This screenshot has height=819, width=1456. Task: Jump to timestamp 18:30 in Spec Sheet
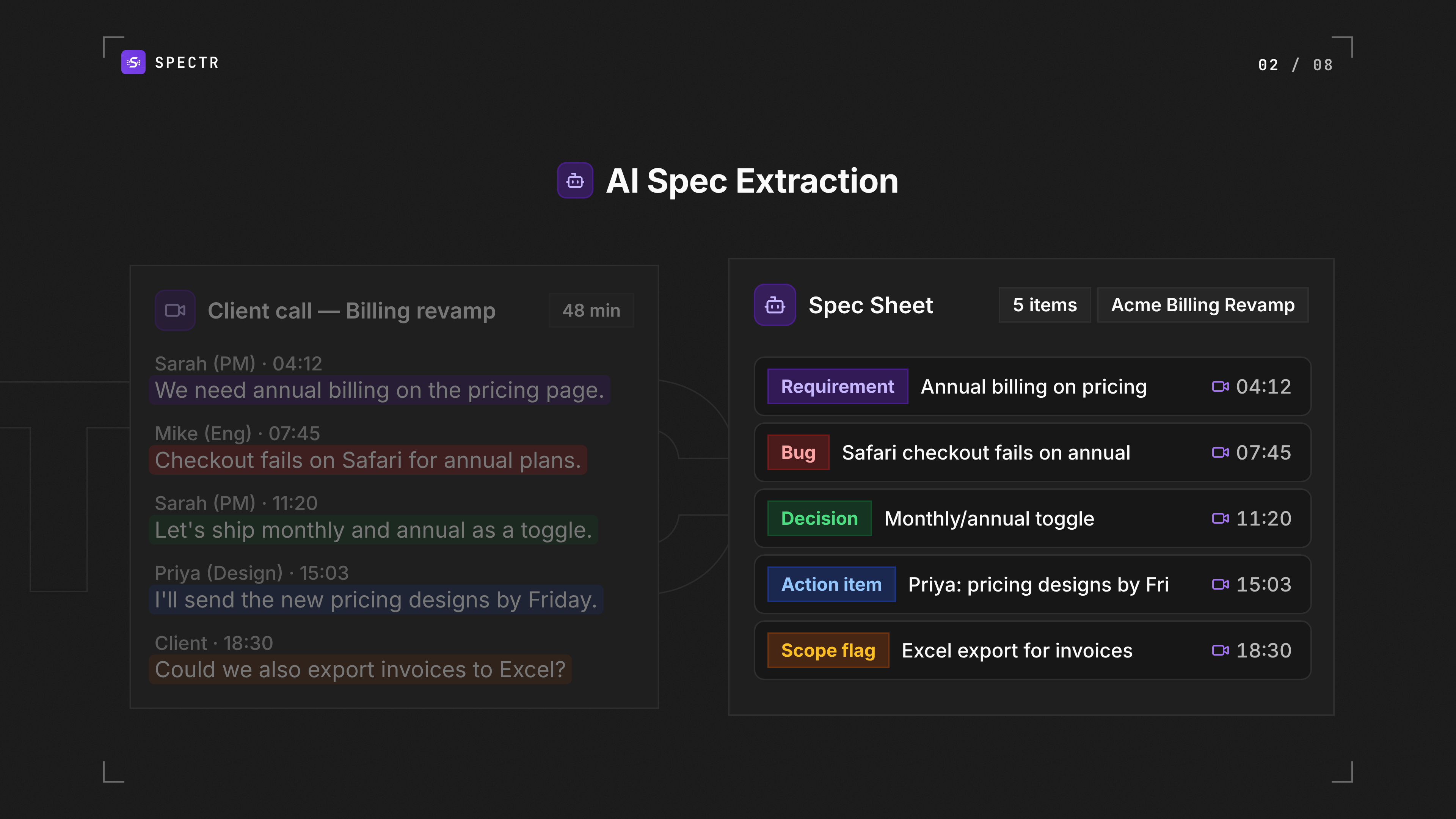tap(1263, 651)
